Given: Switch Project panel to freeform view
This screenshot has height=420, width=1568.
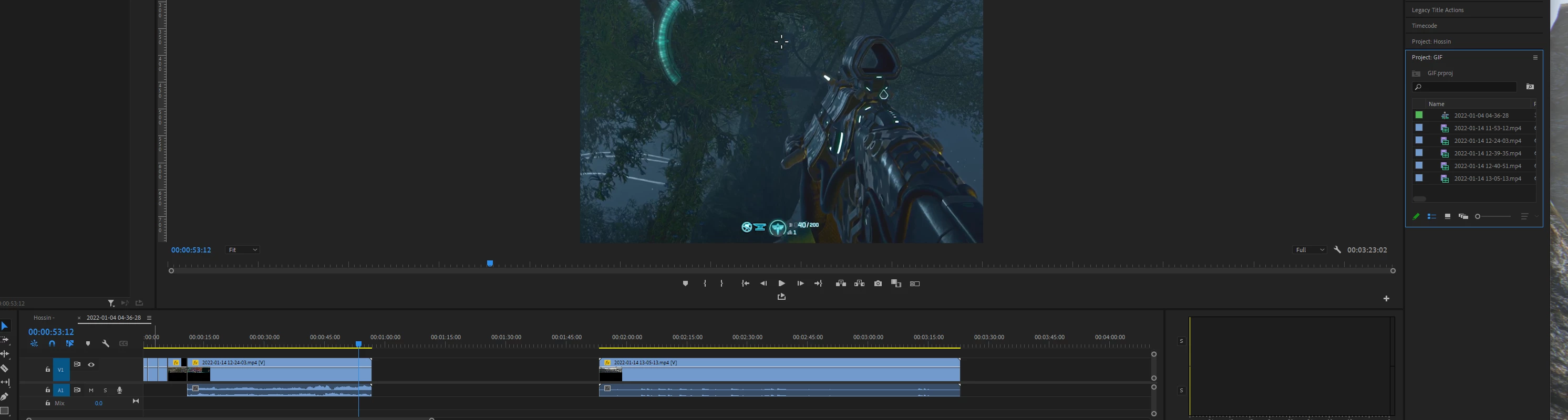Looking at the screenshot, I should pyautogui.click(x=1463, y=216).
